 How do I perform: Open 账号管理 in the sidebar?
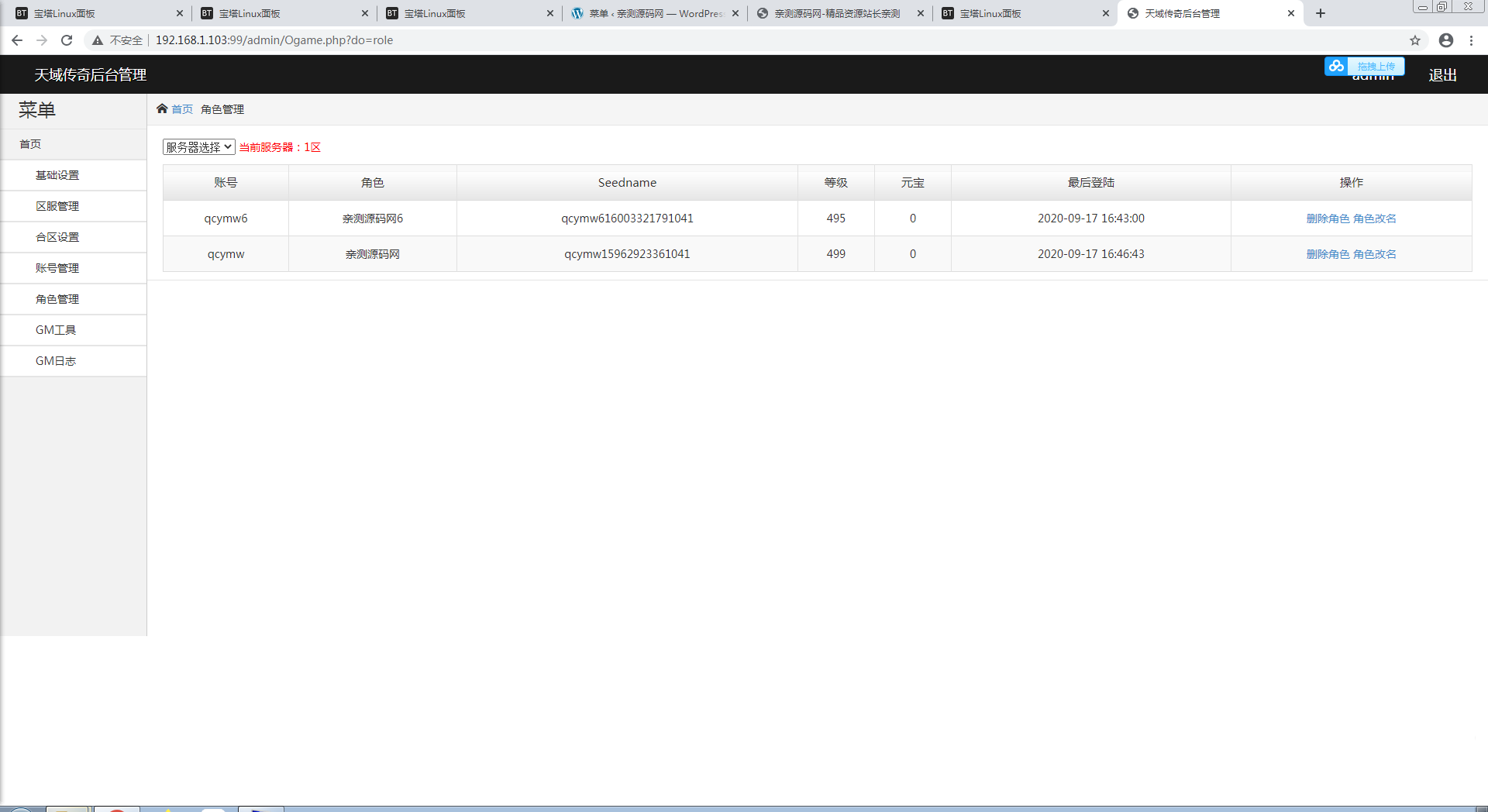[x=57, y=268]
